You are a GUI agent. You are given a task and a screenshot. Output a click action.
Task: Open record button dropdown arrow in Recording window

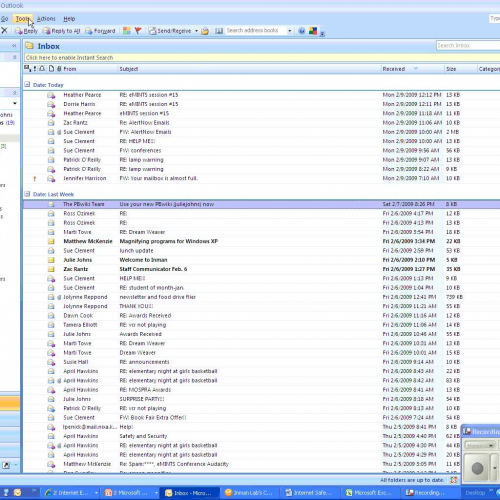click(495, 468)
